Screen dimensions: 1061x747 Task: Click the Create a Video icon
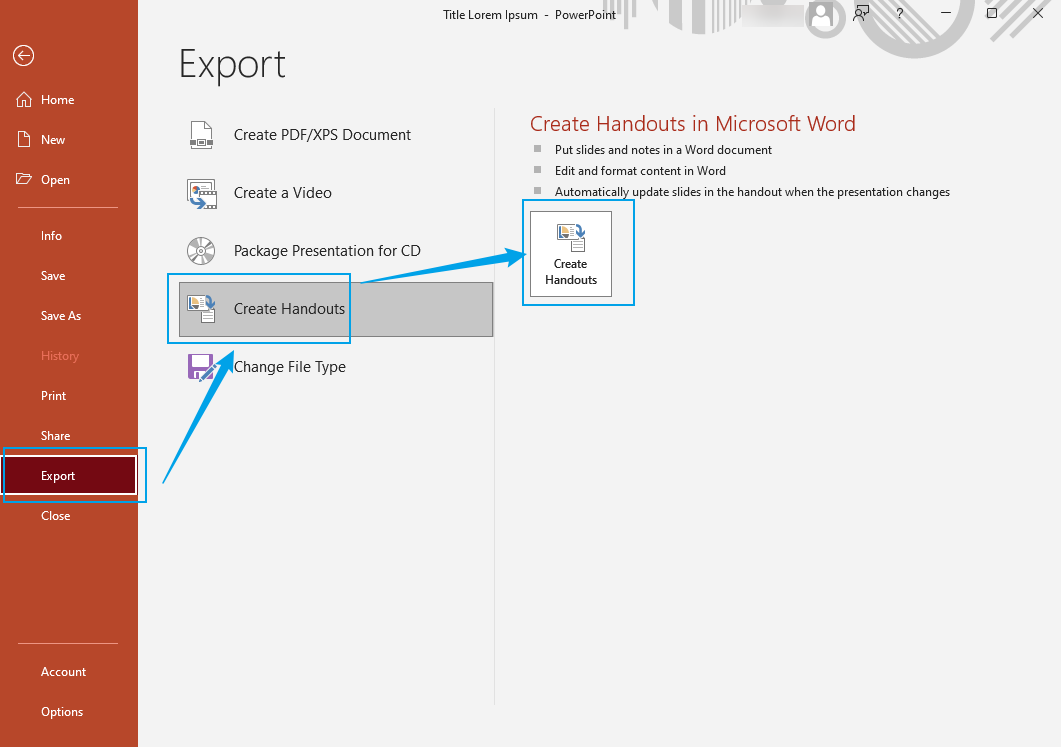(x=201, y=193)
